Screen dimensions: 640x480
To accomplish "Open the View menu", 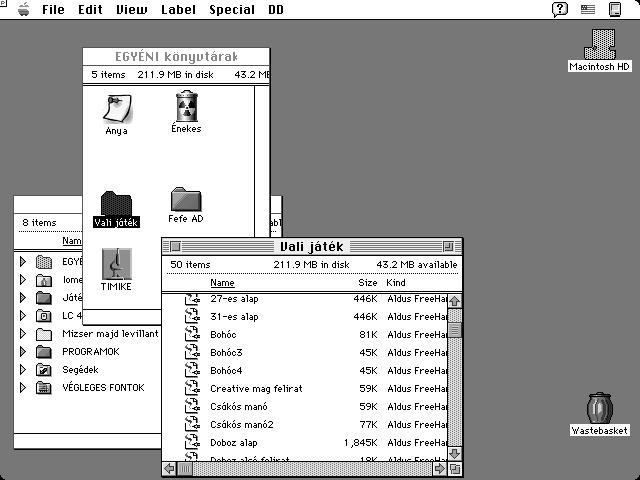I will point(131,9).
